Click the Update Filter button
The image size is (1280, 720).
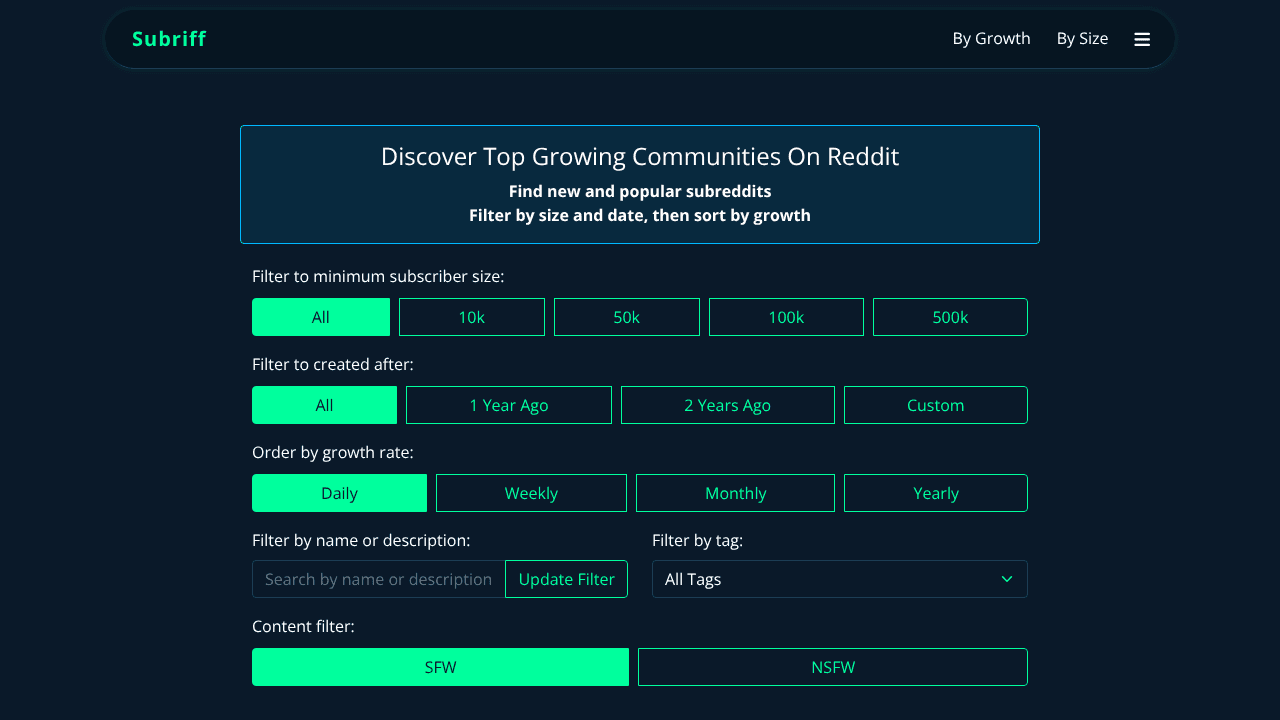pyautogui.click(x=567, y=579)
